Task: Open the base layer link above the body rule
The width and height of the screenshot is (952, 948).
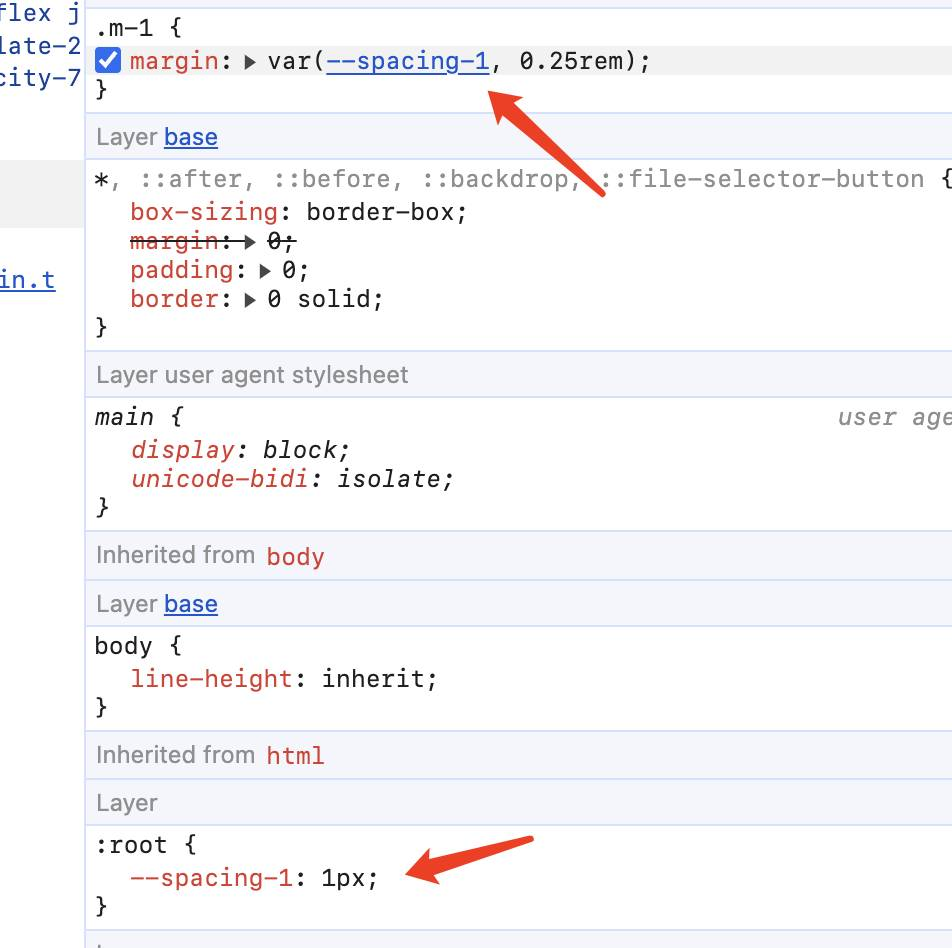Action: [191, 604]
